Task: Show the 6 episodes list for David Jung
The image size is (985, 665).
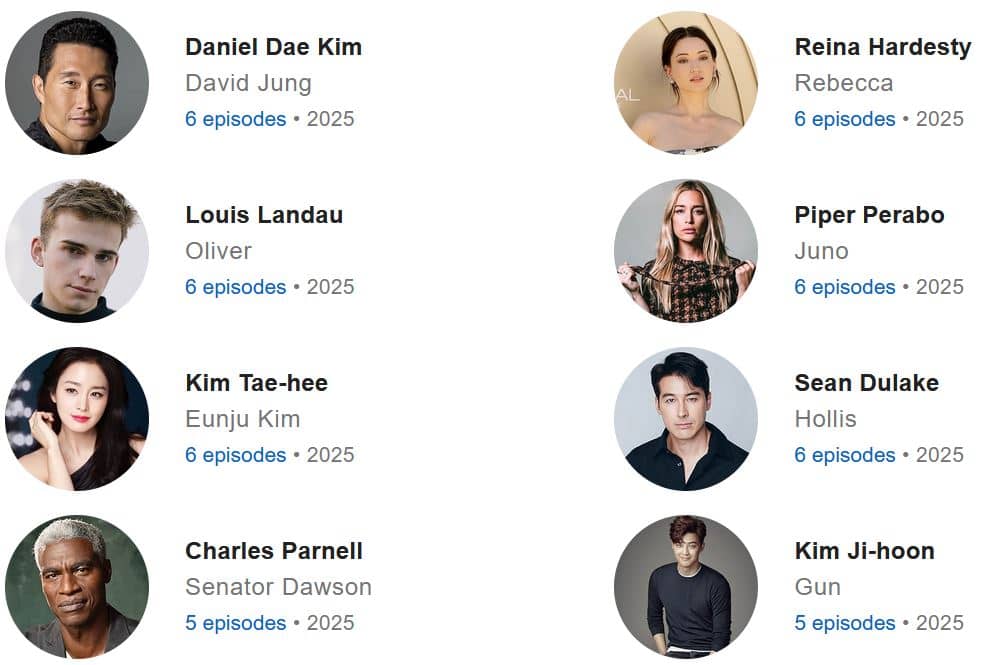Action: (235, 119)
